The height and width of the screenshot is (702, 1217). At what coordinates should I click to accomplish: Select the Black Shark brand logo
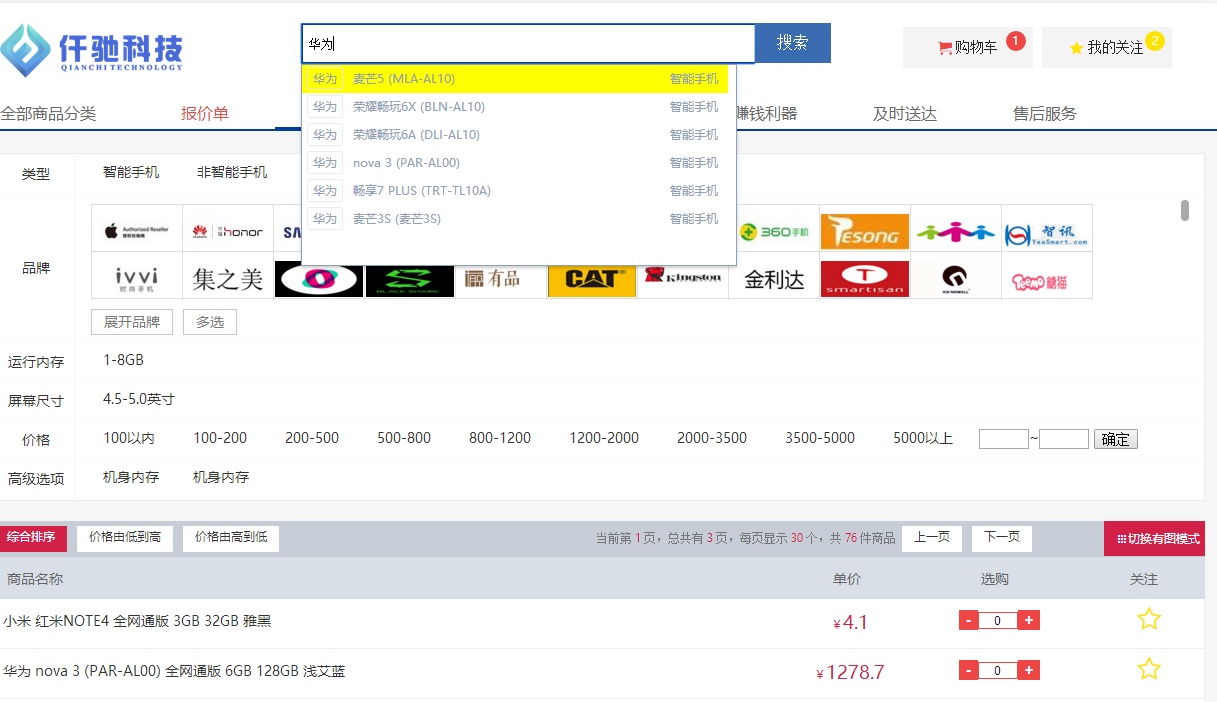pos(410,280)
